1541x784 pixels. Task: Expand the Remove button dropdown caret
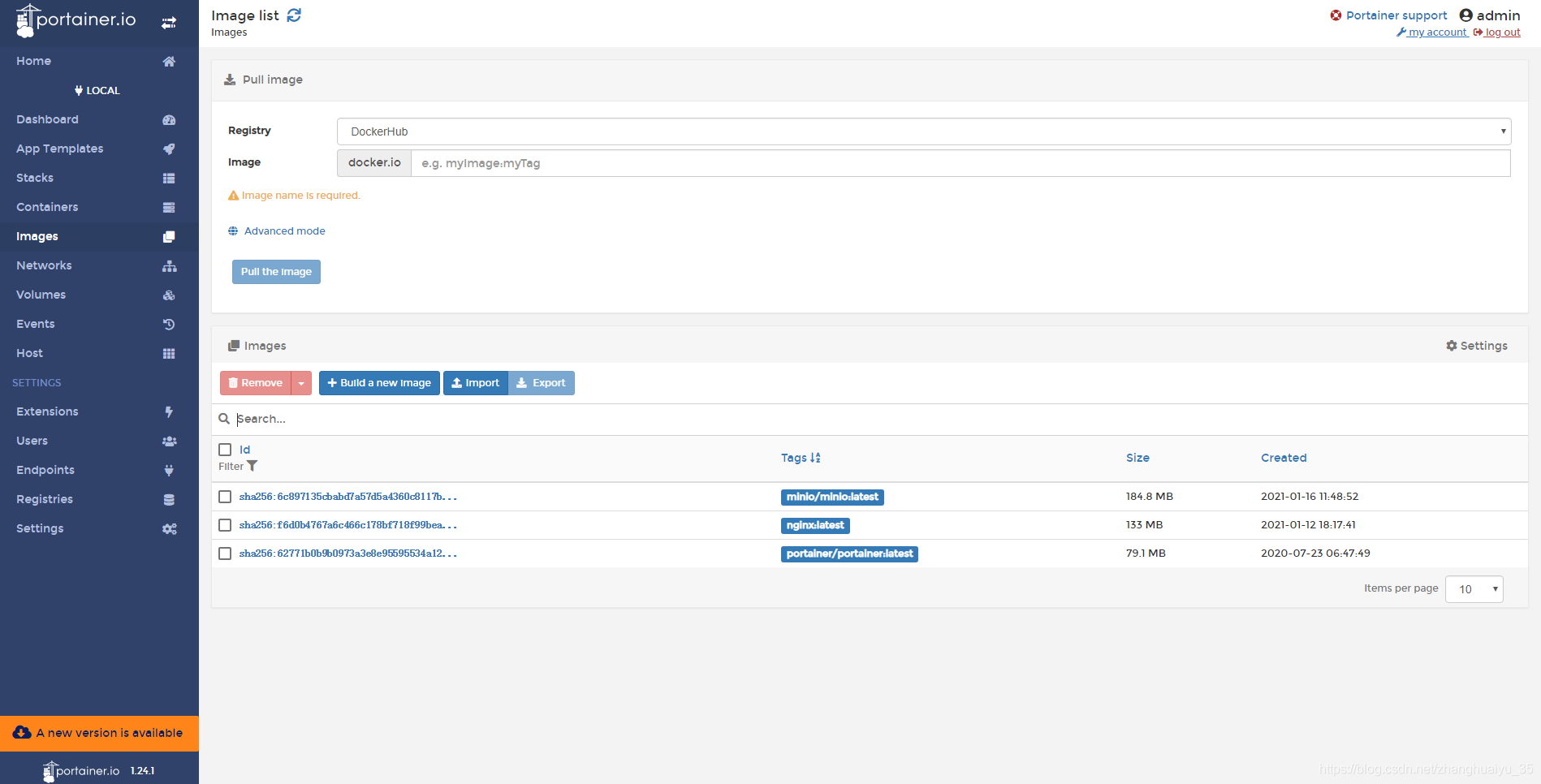point(301,383)
